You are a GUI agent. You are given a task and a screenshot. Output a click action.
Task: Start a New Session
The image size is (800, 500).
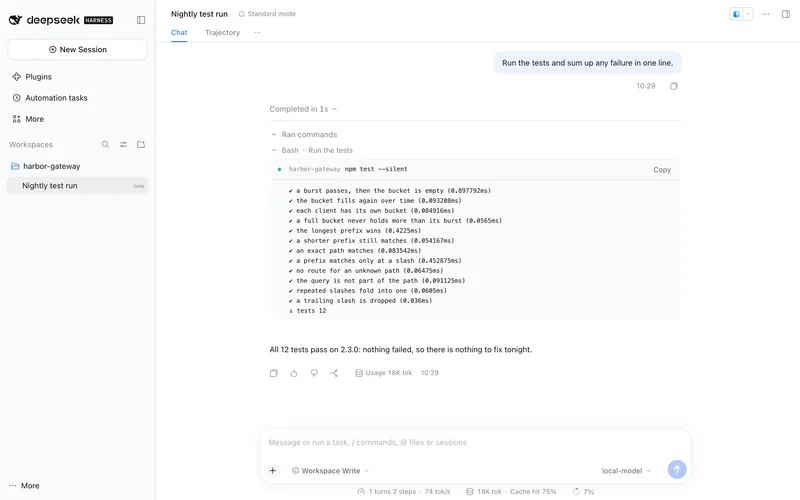tap(78, 49)
